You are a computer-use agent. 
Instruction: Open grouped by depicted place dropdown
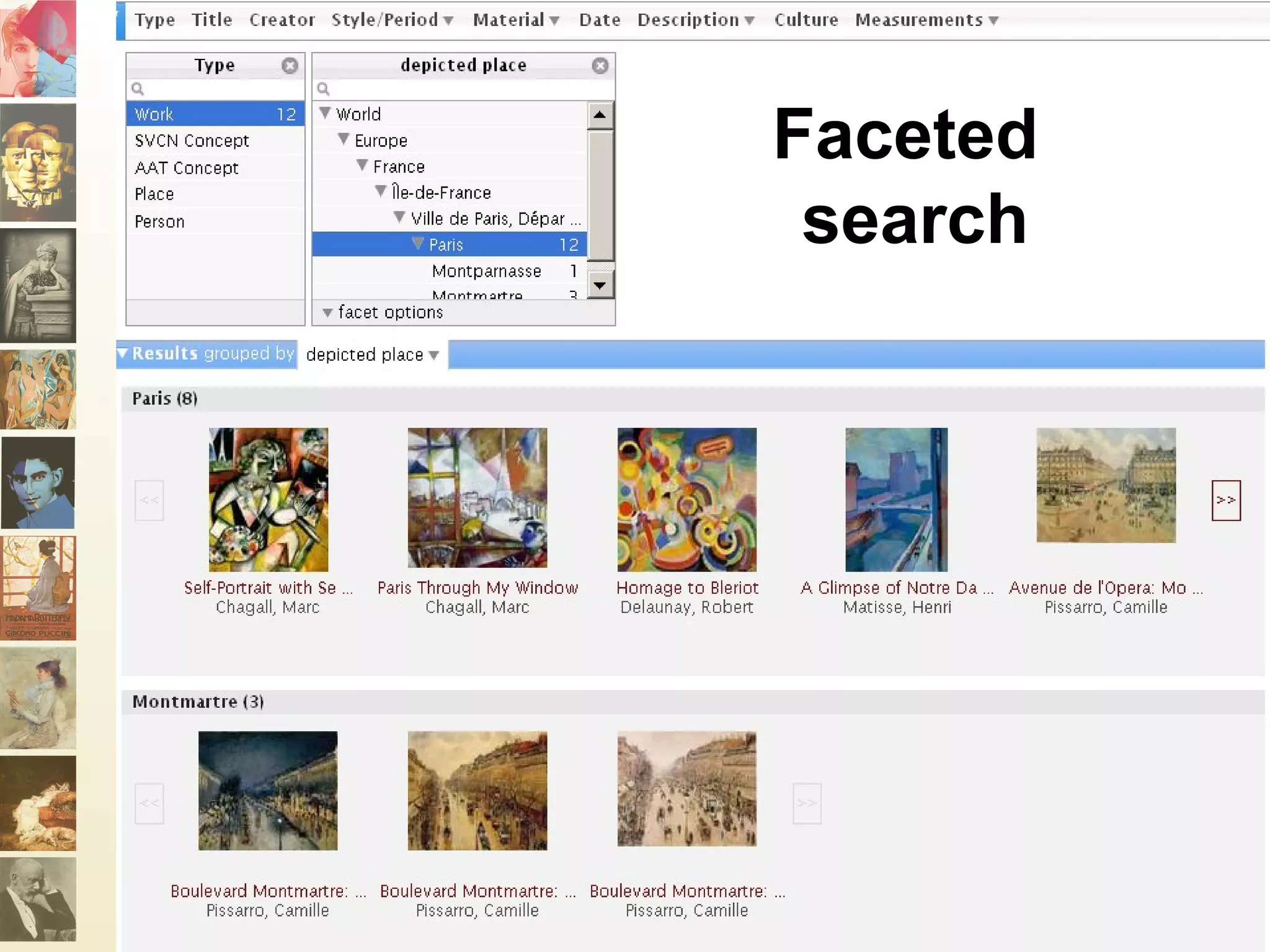pos(372,355)
